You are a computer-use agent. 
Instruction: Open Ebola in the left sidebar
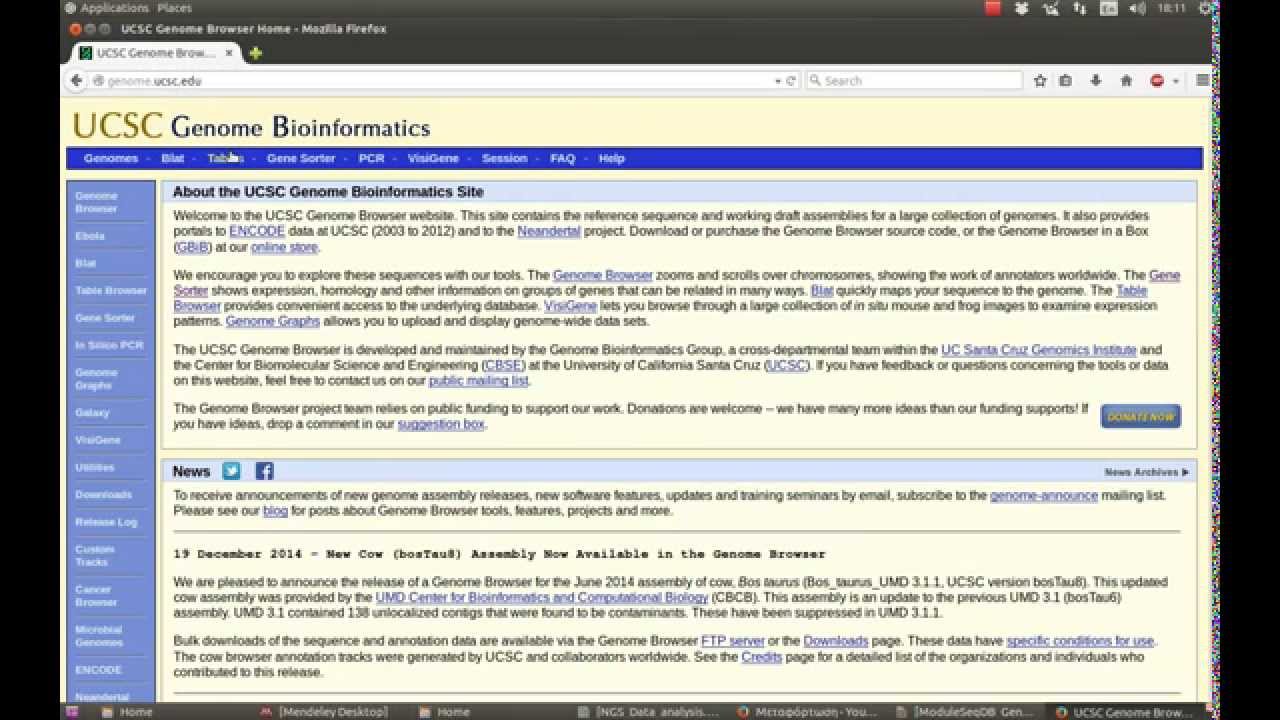[90, 236]
